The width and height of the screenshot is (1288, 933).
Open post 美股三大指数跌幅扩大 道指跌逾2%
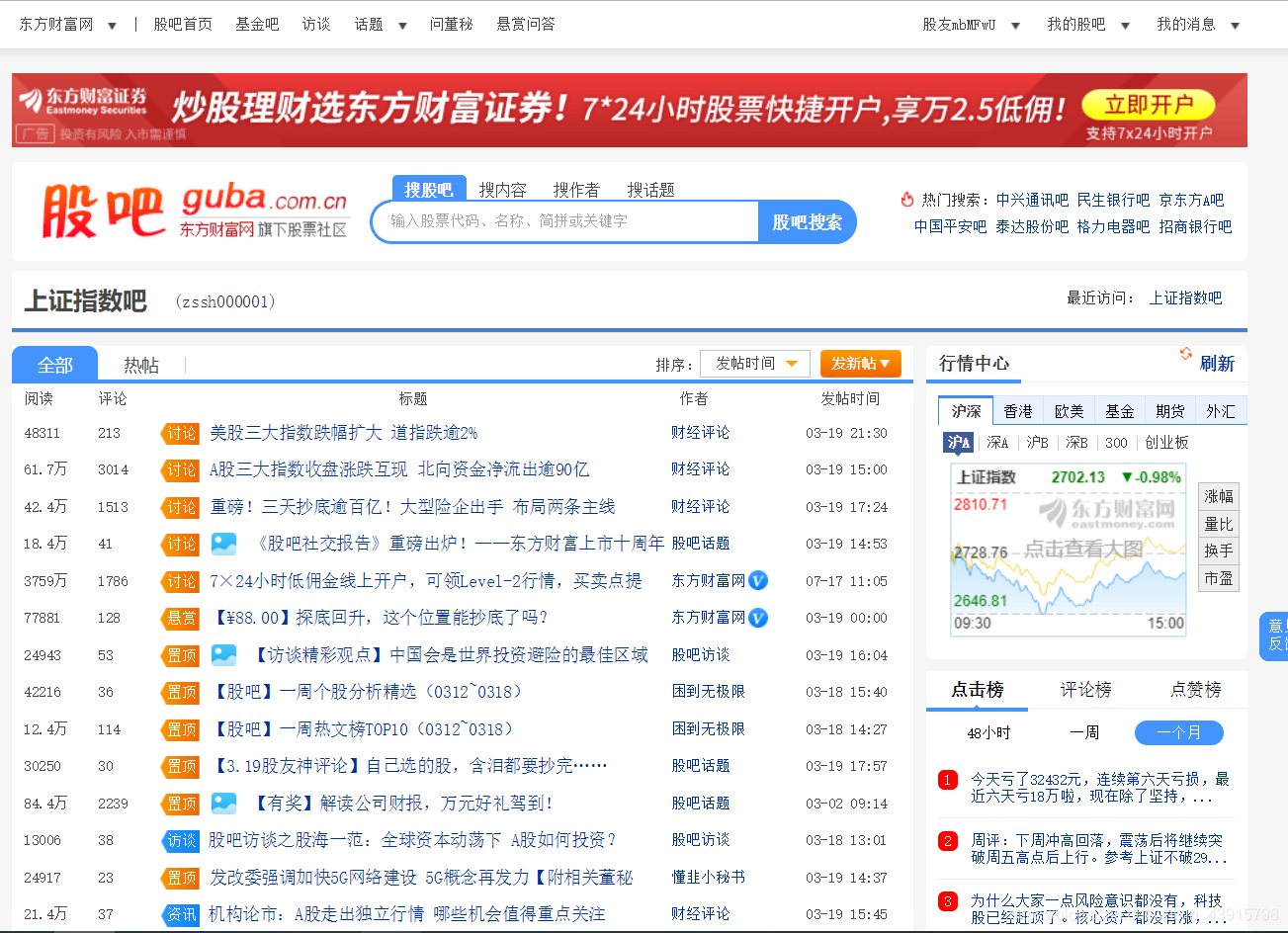(x=343, y=433)
